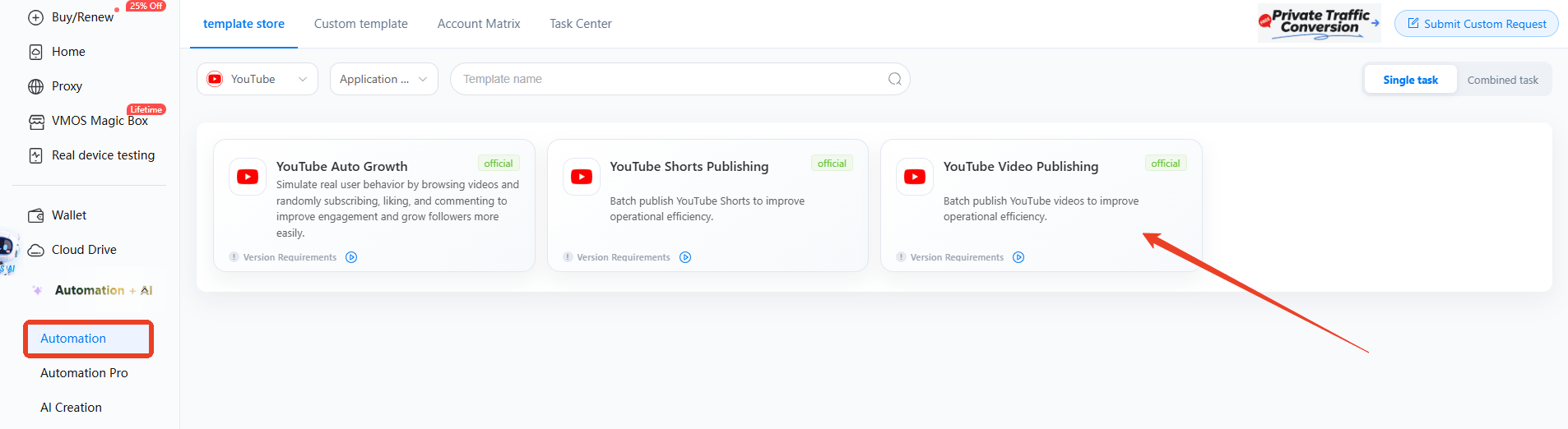The height and width of the screenshot is (429, 1568).
Task: Click Version Requirements on Video Publishing card
Action: click(x=957, y=257)
